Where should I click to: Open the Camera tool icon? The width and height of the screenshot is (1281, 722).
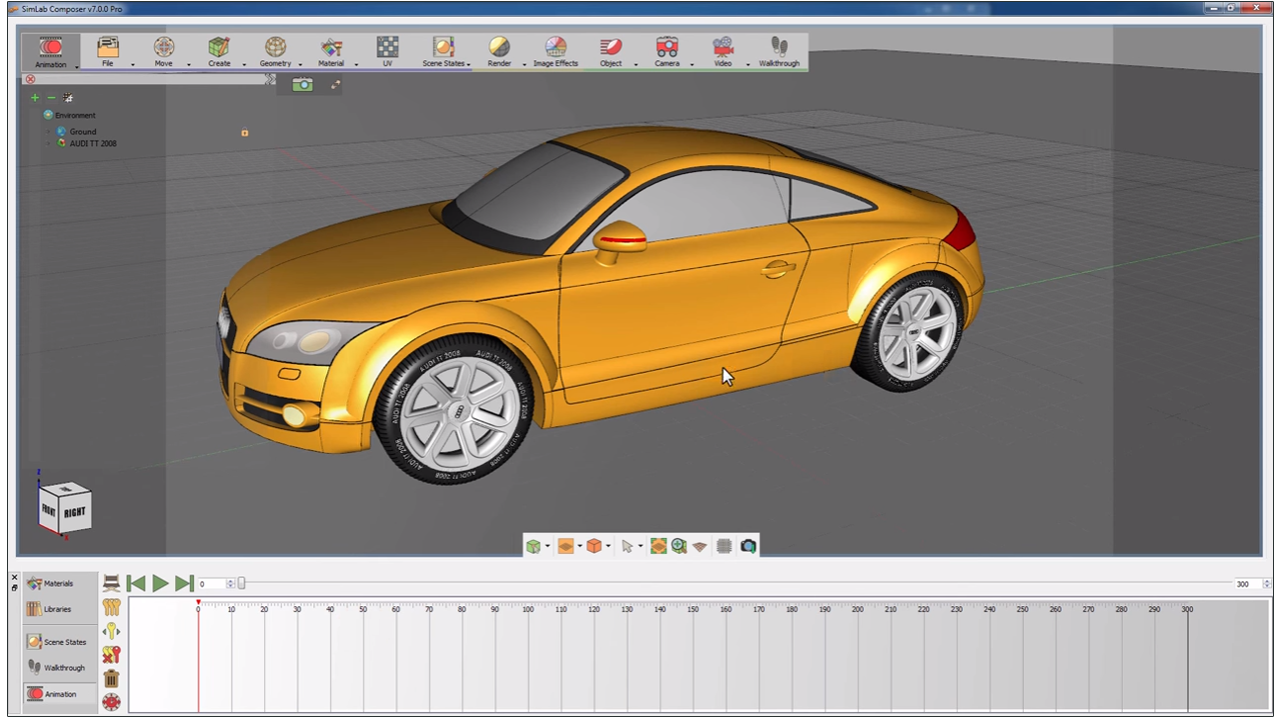pyautogui.click(x=667, y=48)
